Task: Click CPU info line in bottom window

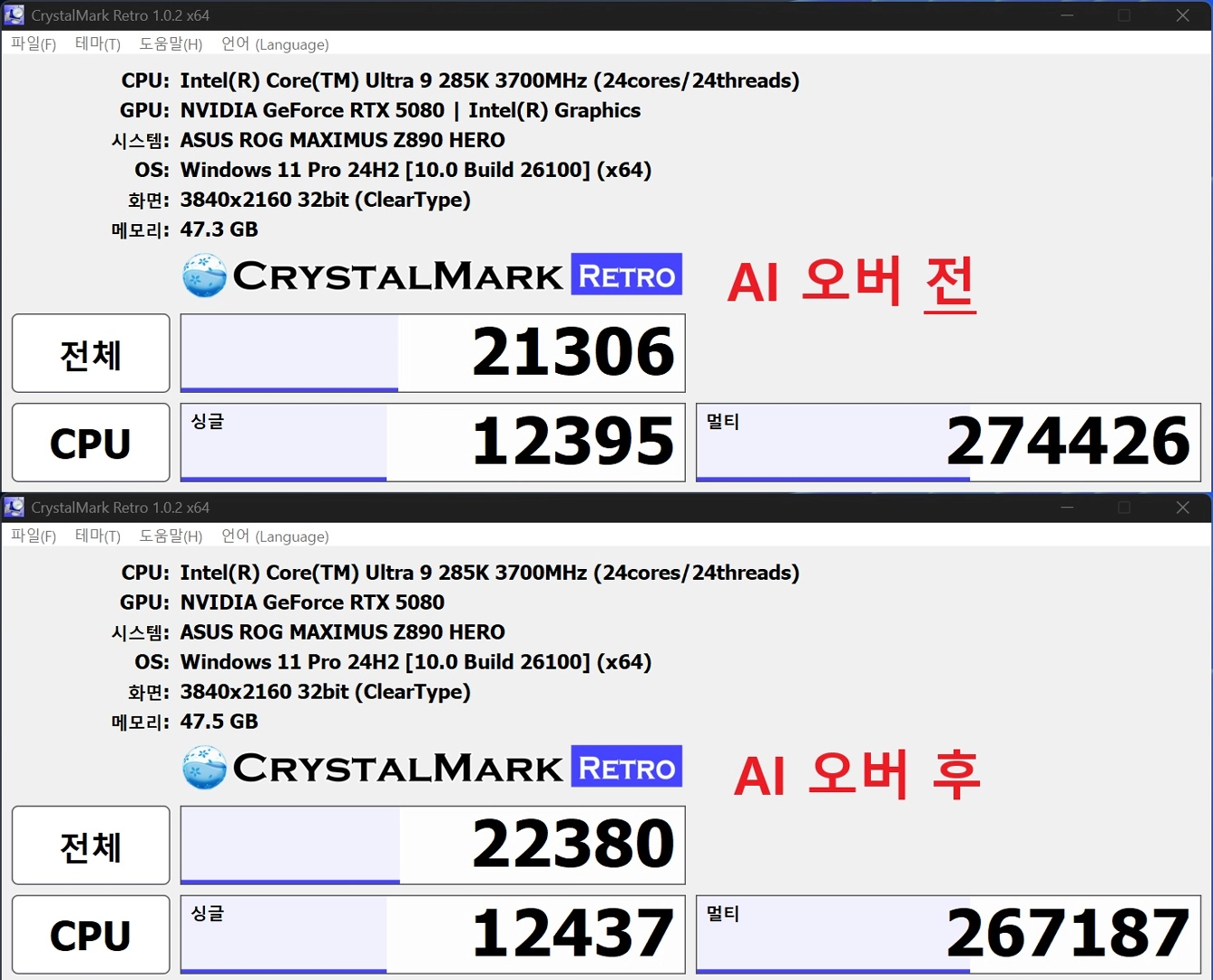Action: pos(490,573)
